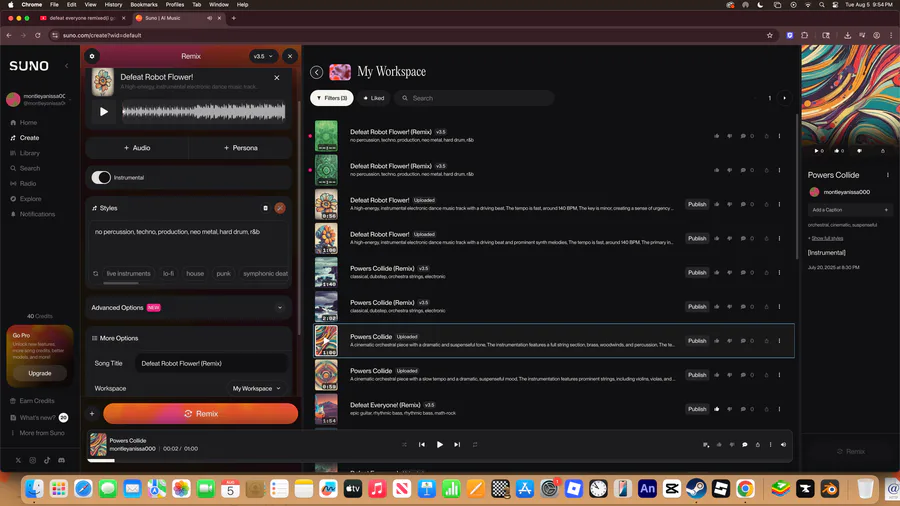Open Suno's X social link
Image resolution: width=900 pixels, height=506 pixels.
pos(18,460)
